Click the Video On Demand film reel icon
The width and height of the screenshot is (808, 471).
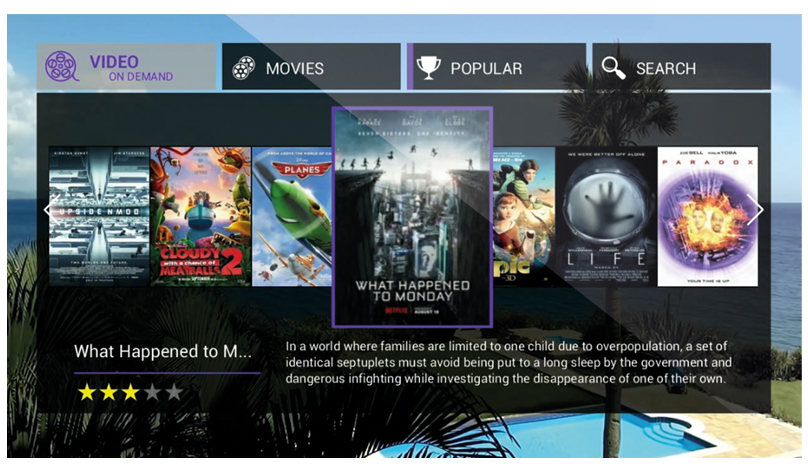tap(62, 66)
